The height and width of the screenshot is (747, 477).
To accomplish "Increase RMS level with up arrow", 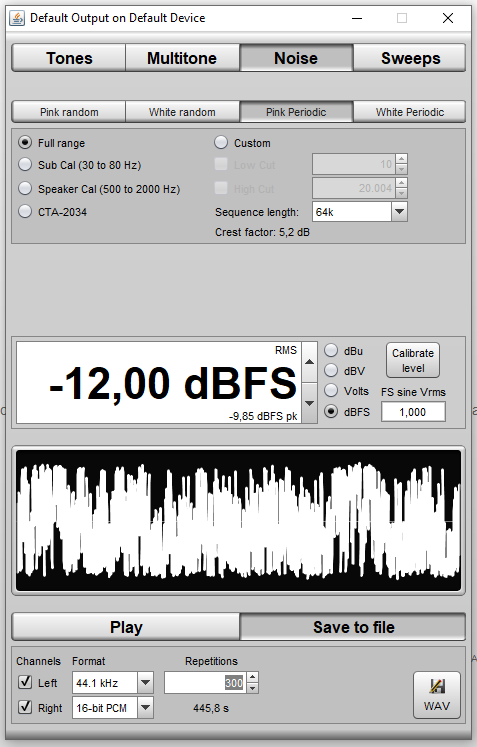I will (309, 362).
